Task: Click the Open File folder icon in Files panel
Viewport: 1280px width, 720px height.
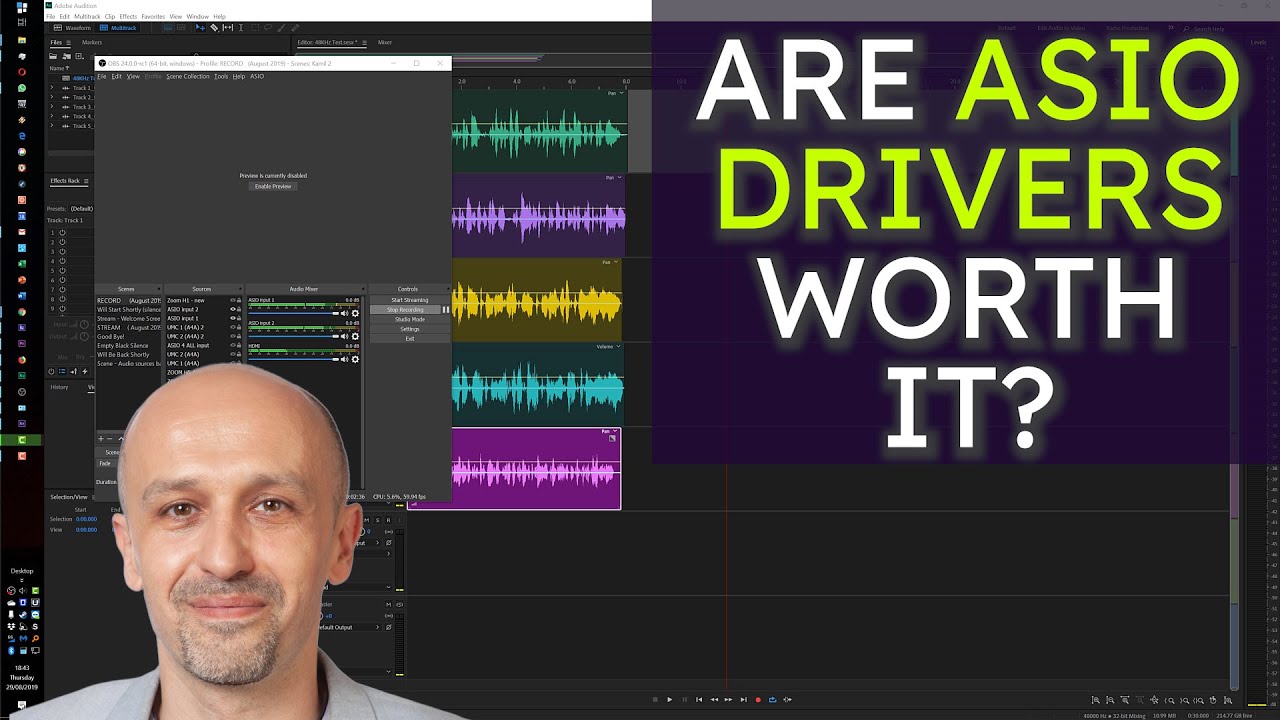Action: tap(53, 56)
